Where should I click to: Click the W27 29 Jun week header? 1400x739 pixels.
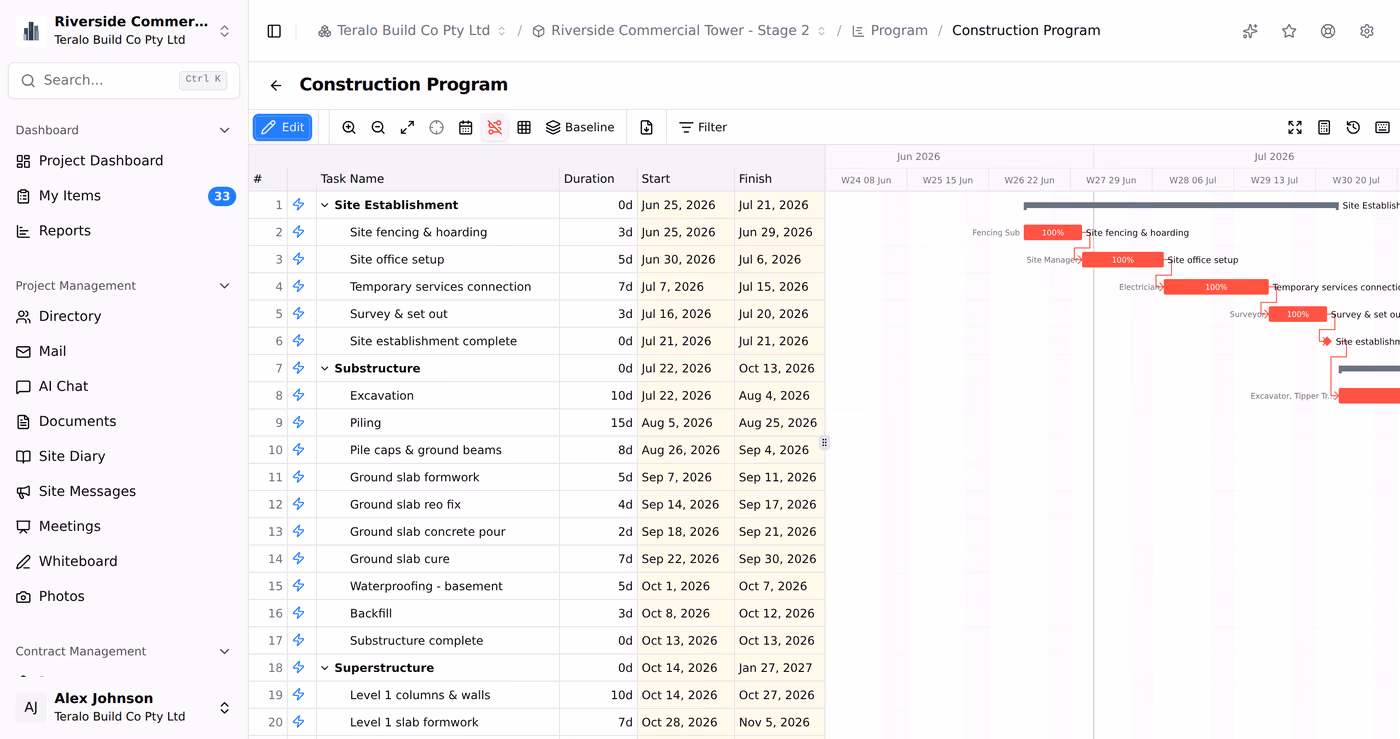[x=1111, y=180]
